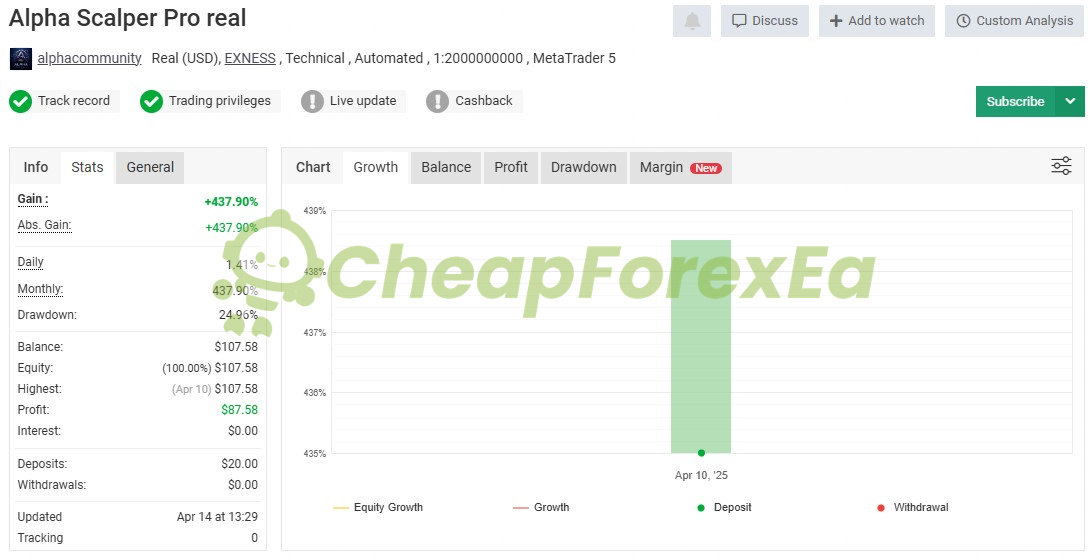This screenshot has width=1088, height=560.
Task: Click the green Apr 10 growth bar
Action: click(701, 346)
